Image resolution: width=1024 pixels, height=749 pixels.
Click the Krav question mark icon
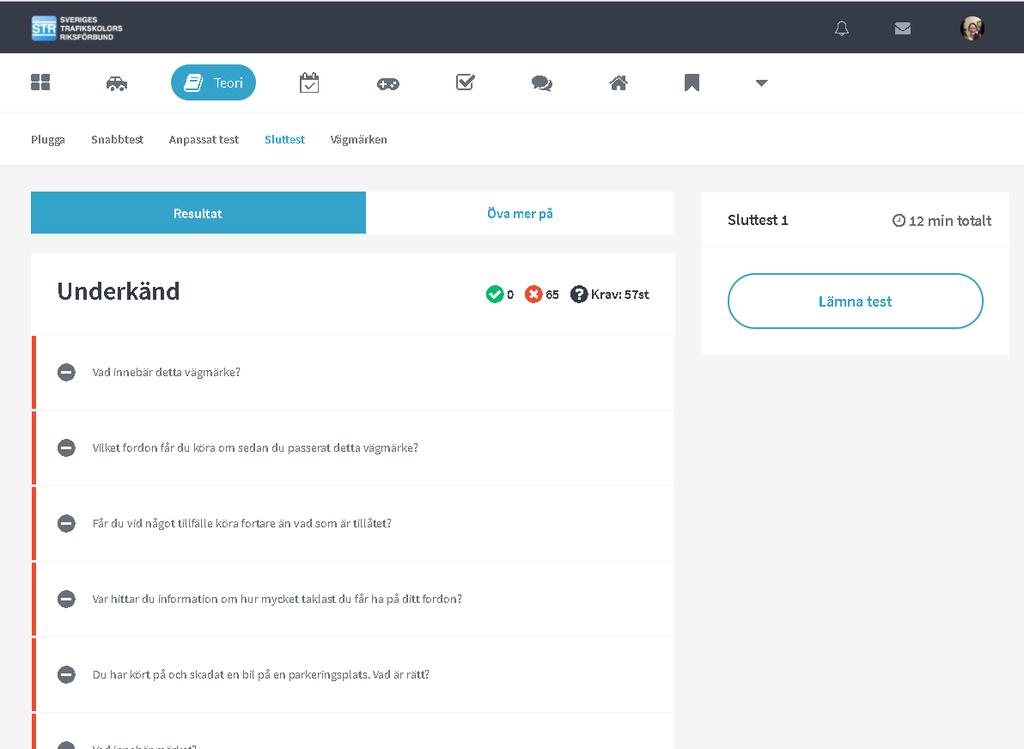pyautogui.click(x=579, y=295)
